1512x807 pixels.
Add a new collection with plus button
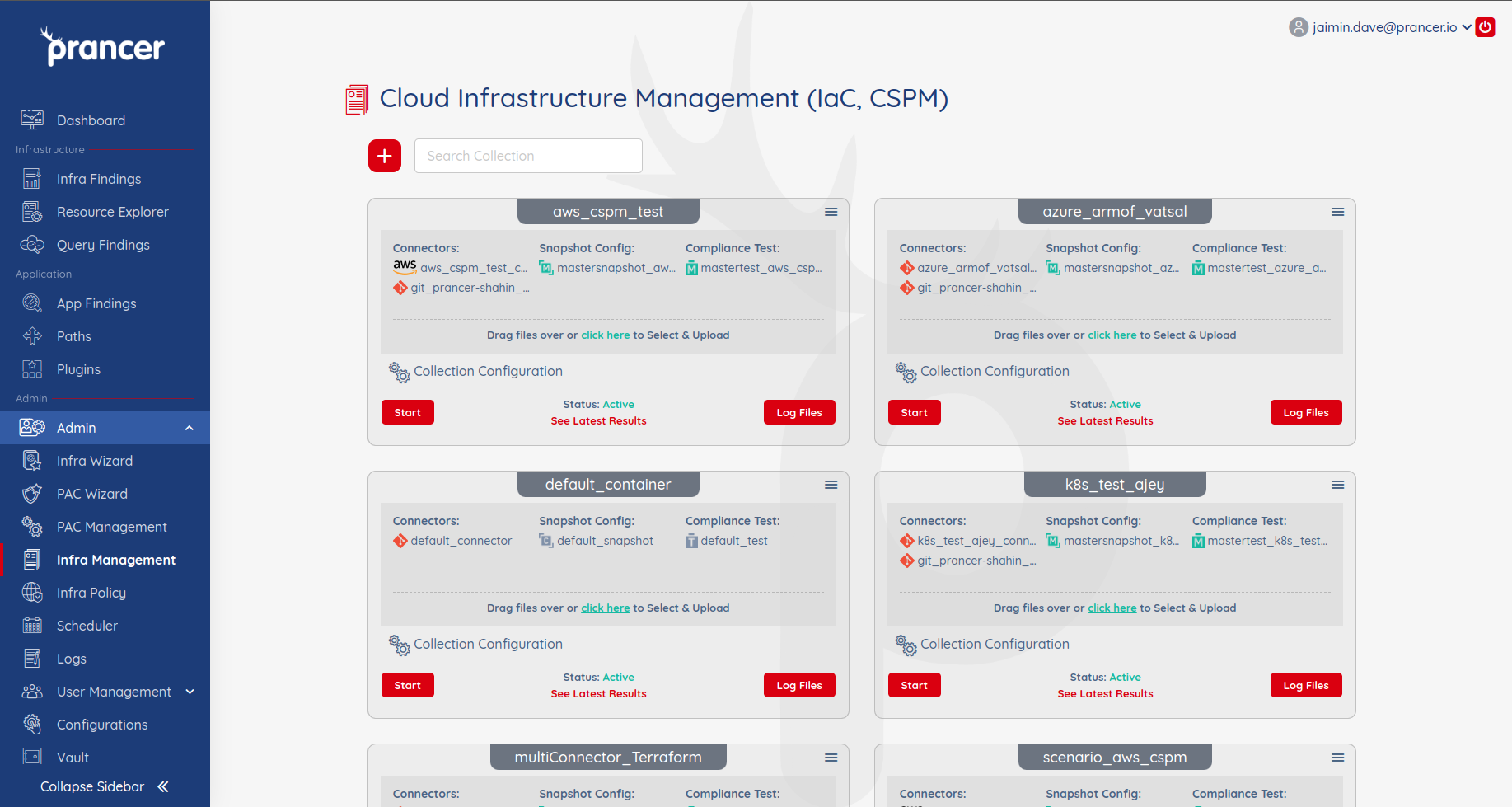tap(385, 156)
